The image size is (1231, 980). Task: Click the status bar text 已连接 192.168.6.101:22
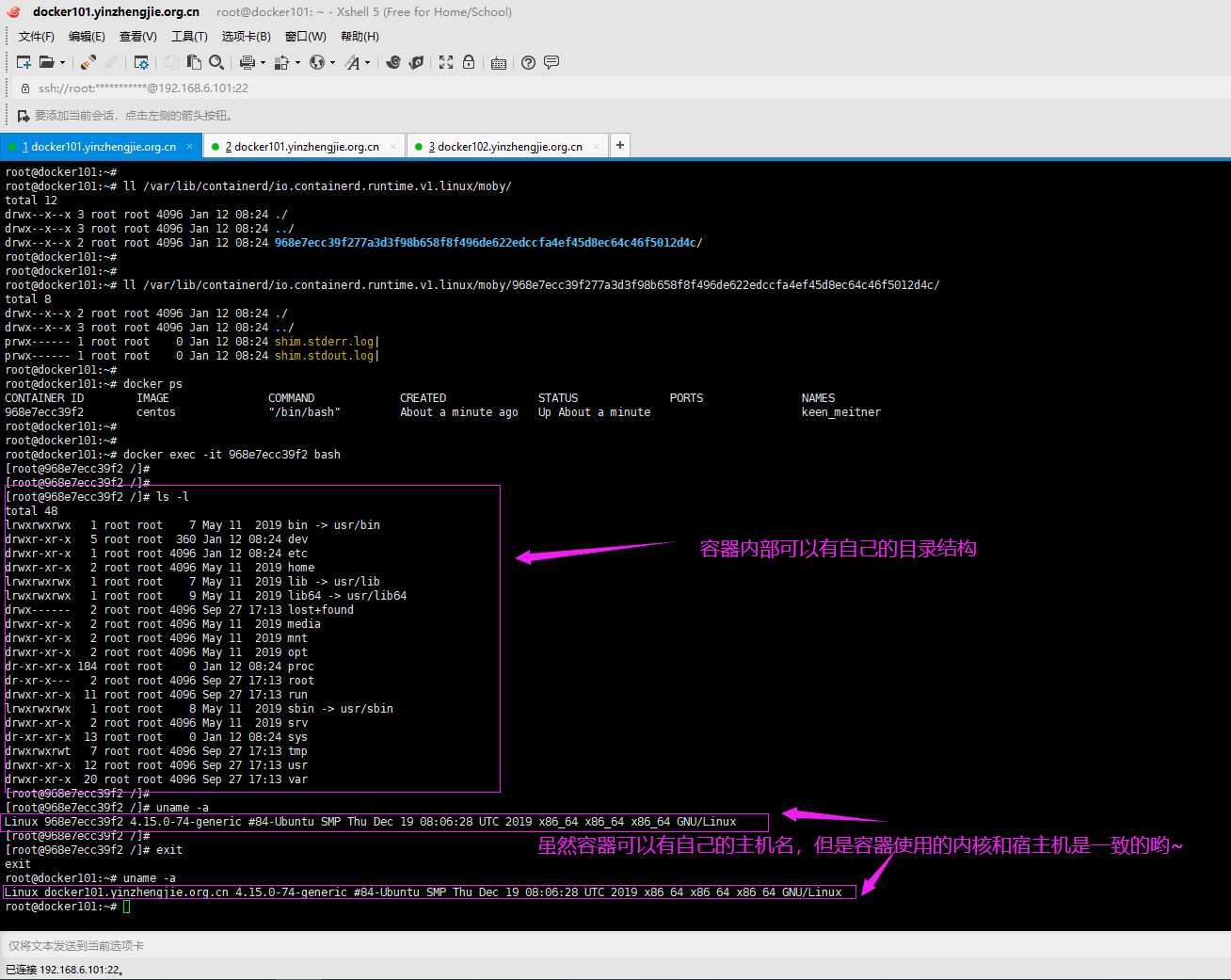65,970
